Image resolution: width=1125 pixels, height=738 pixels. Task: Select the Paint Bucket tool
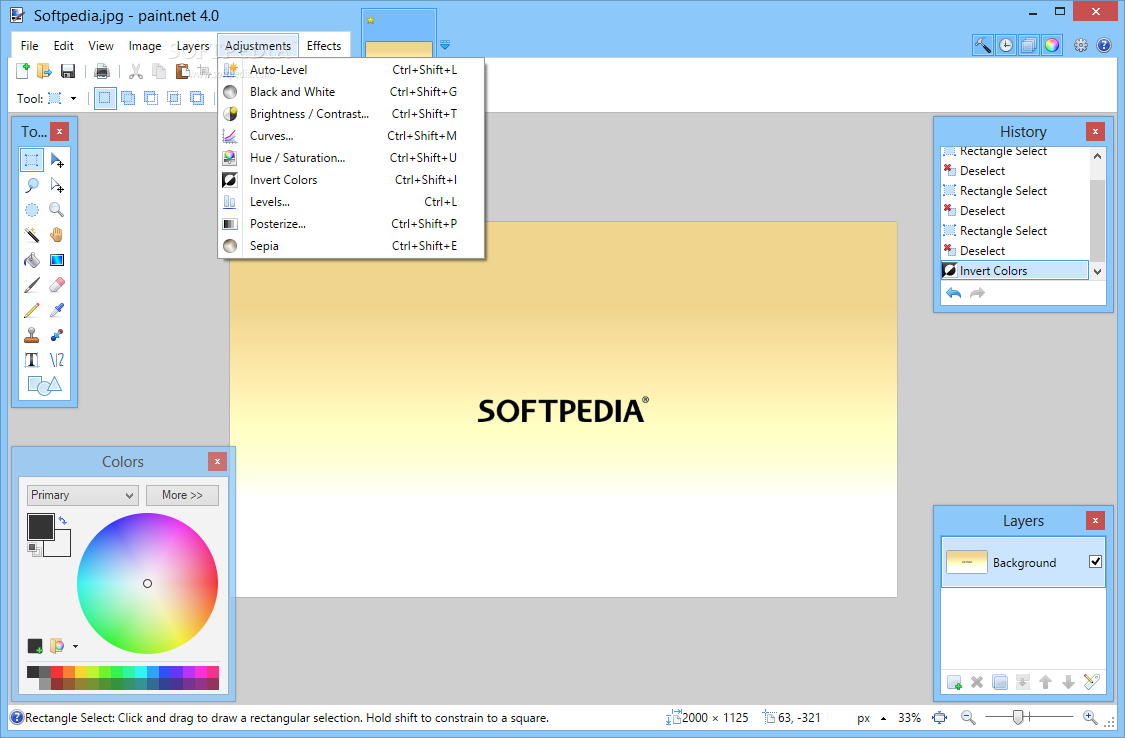(32, 260)
